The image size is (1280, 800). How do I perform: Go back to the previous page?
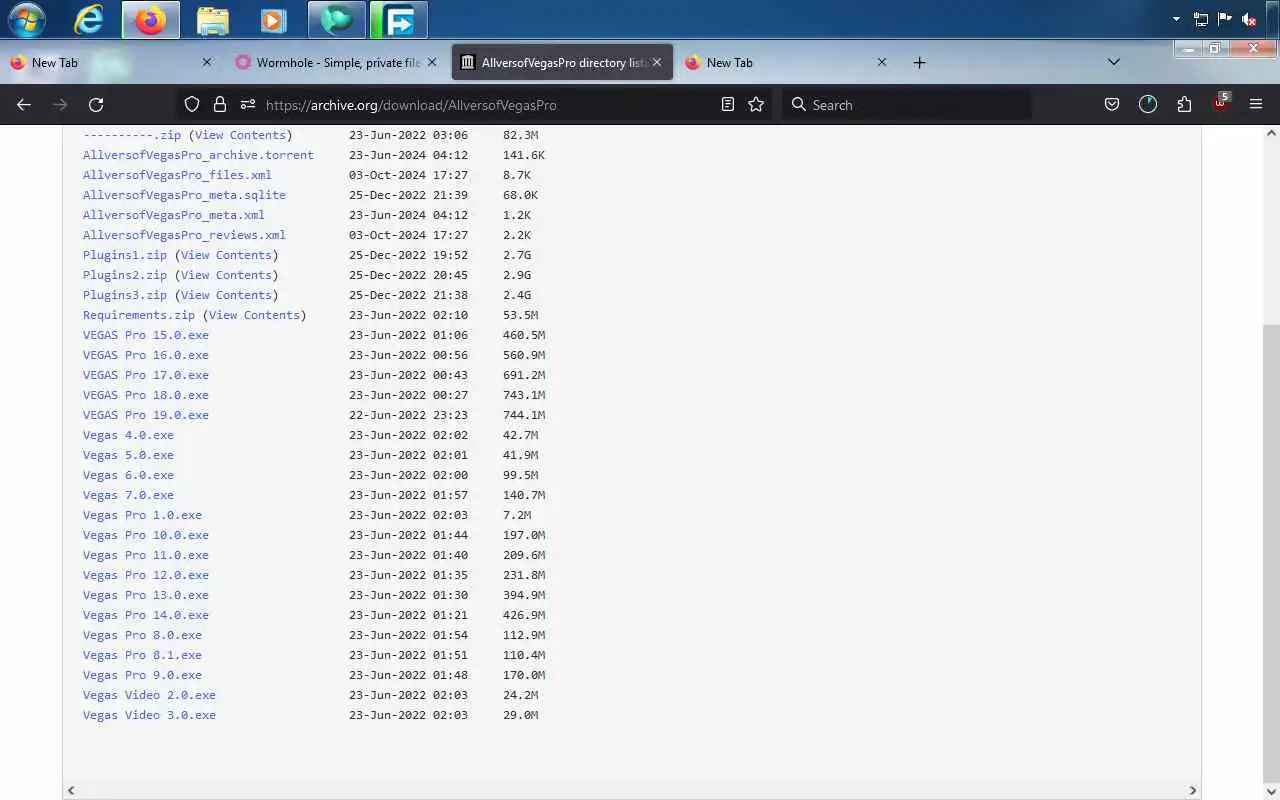(x=24, y=104)
